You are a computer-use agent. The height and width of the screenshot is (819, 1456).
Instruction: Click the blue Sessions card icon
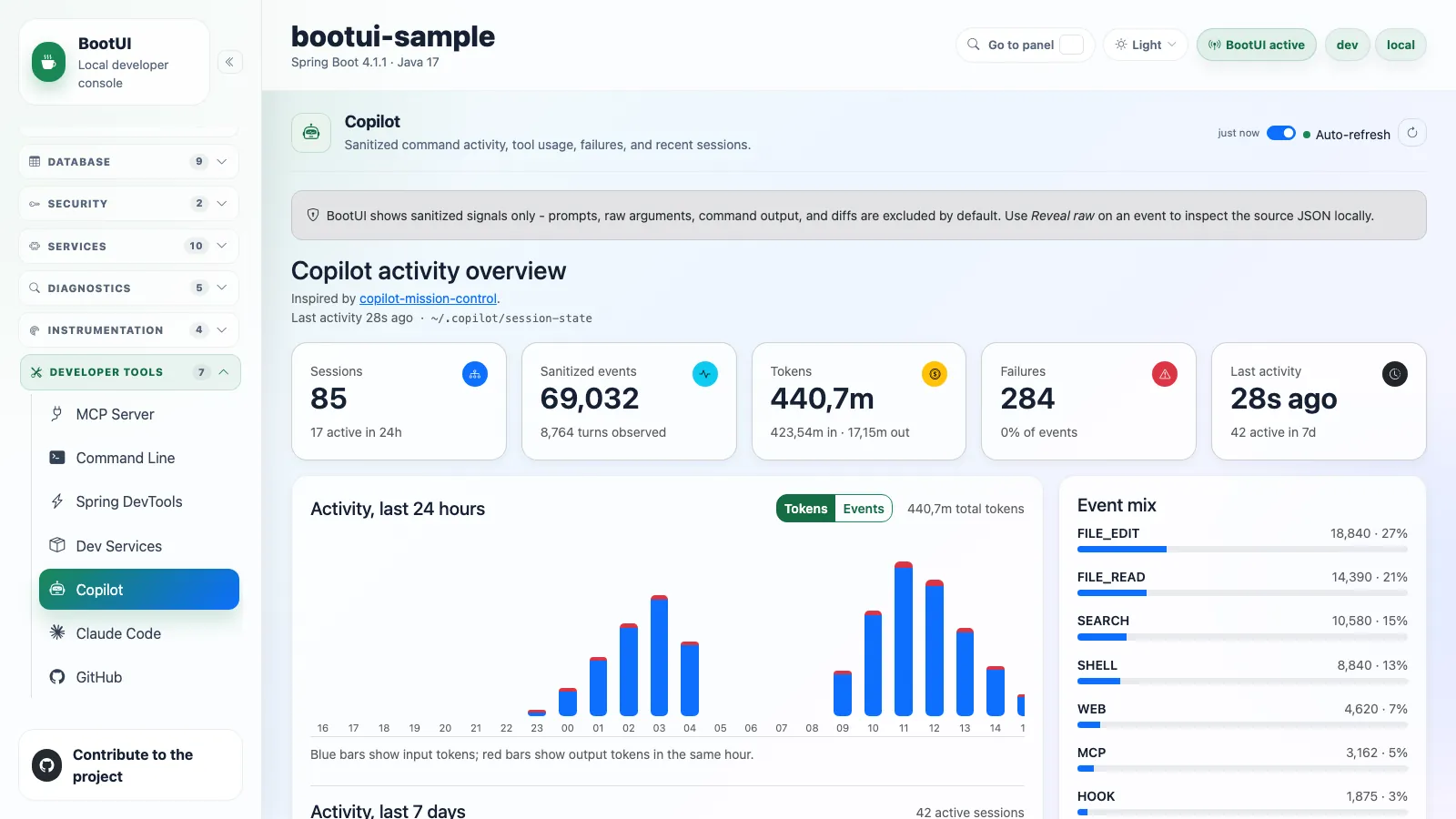pos(475,374)
